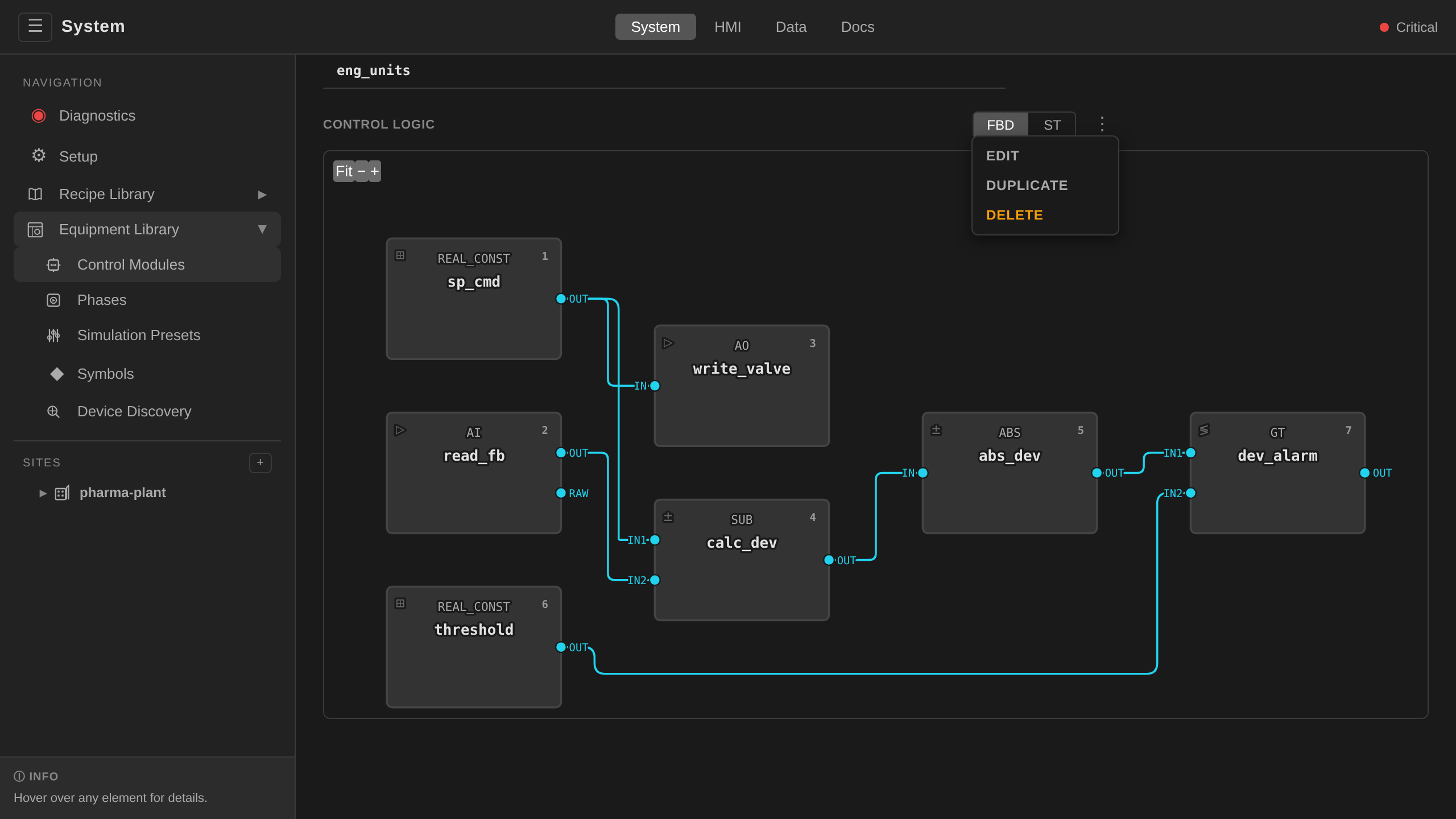
Task: Select the Simulation Presets sliders icon
Action: click(x=53, y=336)
